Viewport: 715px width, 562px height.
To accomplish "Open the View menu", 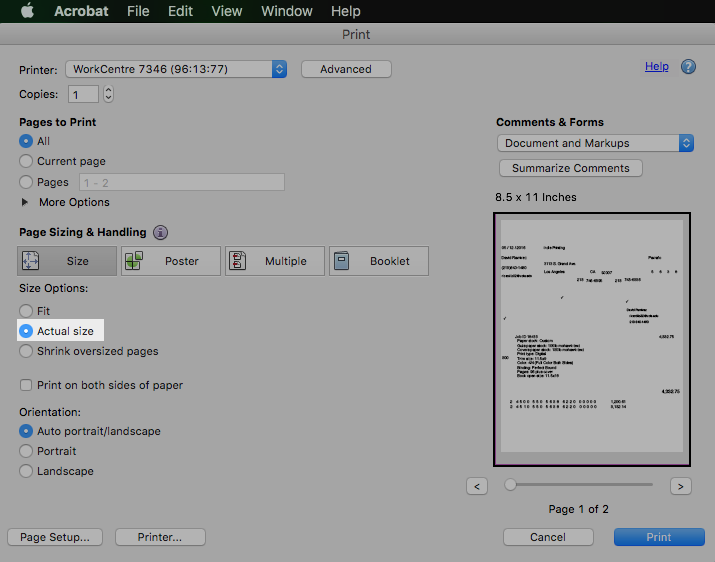I will coord(227,11).
